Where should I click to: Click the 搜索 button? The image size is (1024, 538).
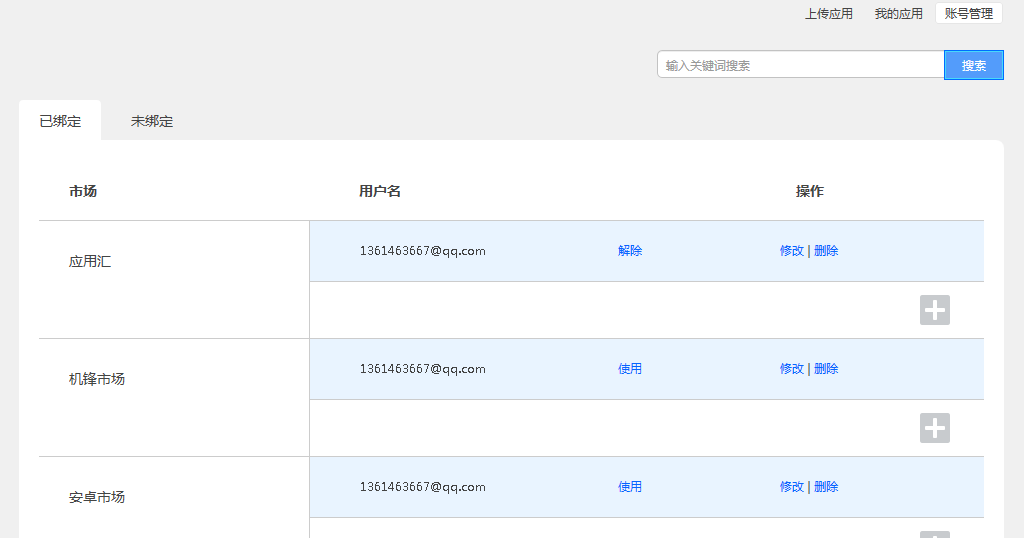pos(974,65)
